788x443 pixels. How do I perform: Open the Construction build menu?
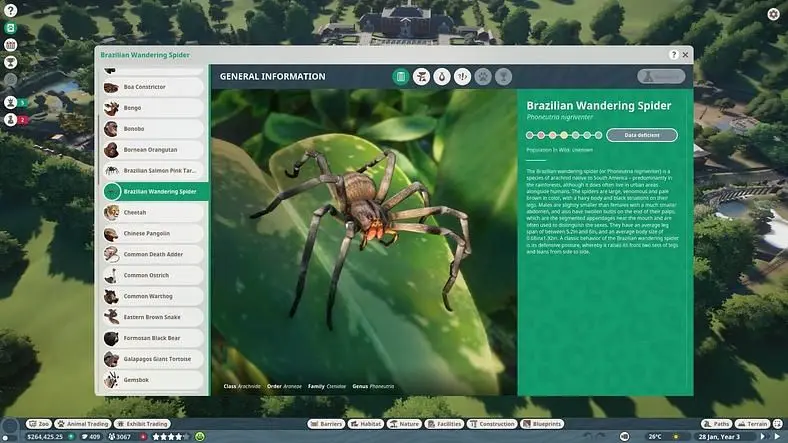coord(492,424)
